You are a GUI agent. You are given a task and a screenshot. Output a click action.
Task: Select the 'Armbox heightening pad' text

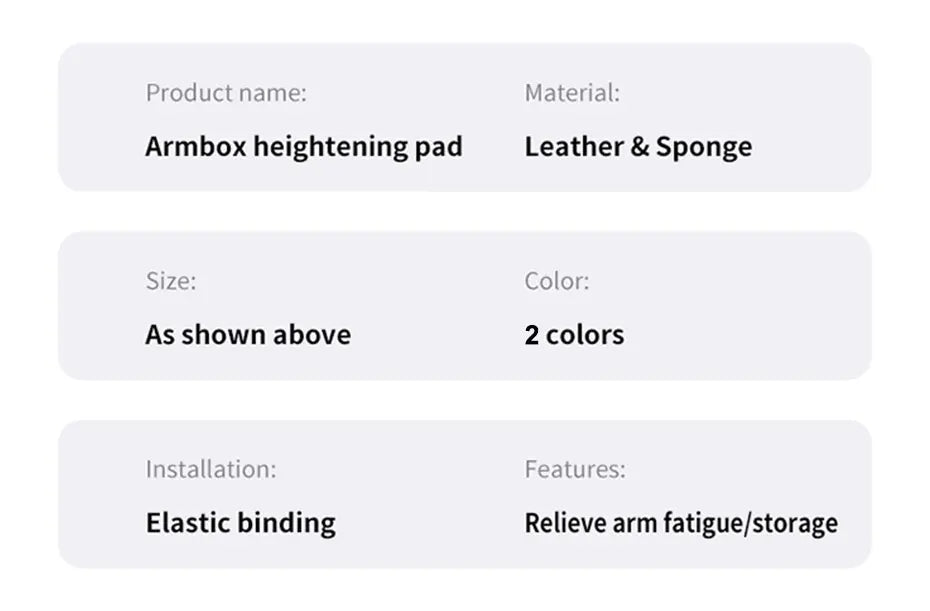[304, 147]
